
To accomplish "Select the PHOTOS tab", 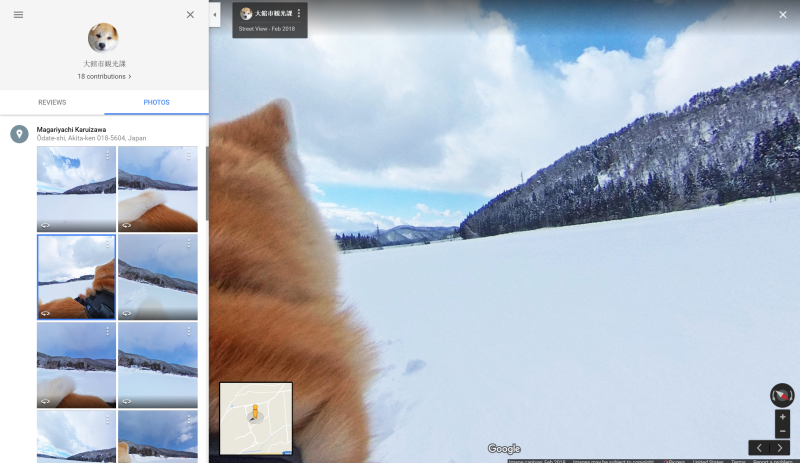I will pyautogui.click(x=156, y=102).
